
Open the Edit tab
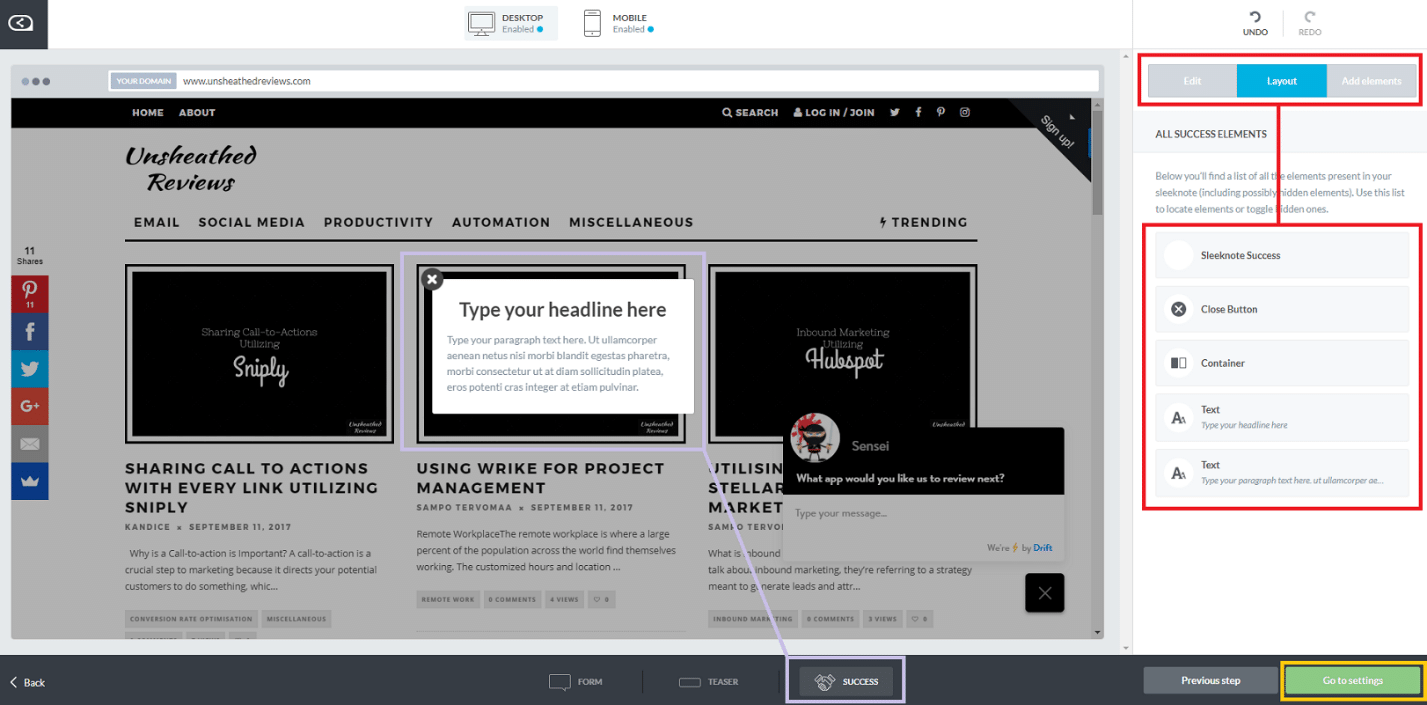click(1192, 81)
